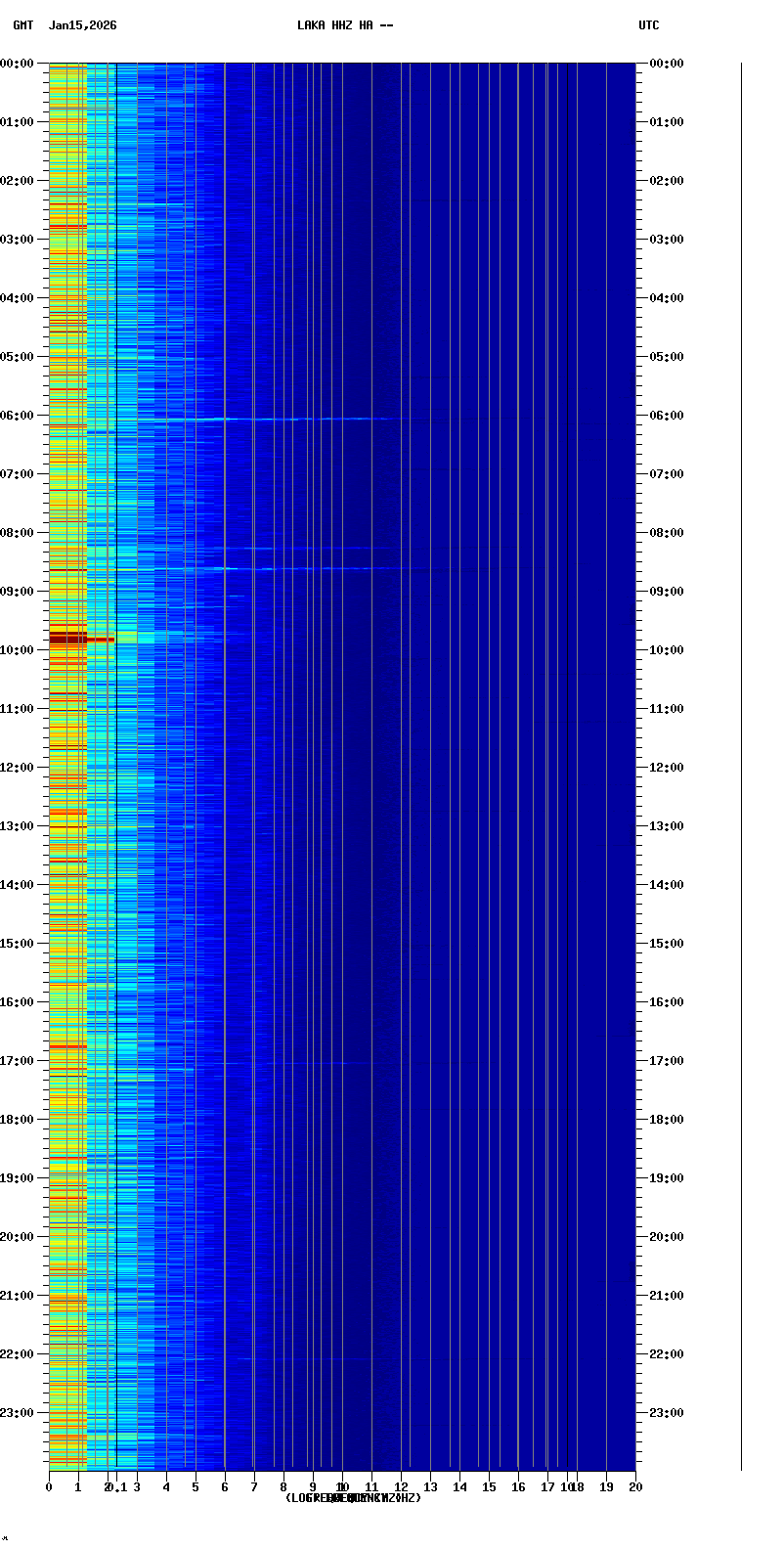Viewport: 784px width, 1549px height.
Task: Click the 0 label on the frequency axis
Action: [49, 1487]
